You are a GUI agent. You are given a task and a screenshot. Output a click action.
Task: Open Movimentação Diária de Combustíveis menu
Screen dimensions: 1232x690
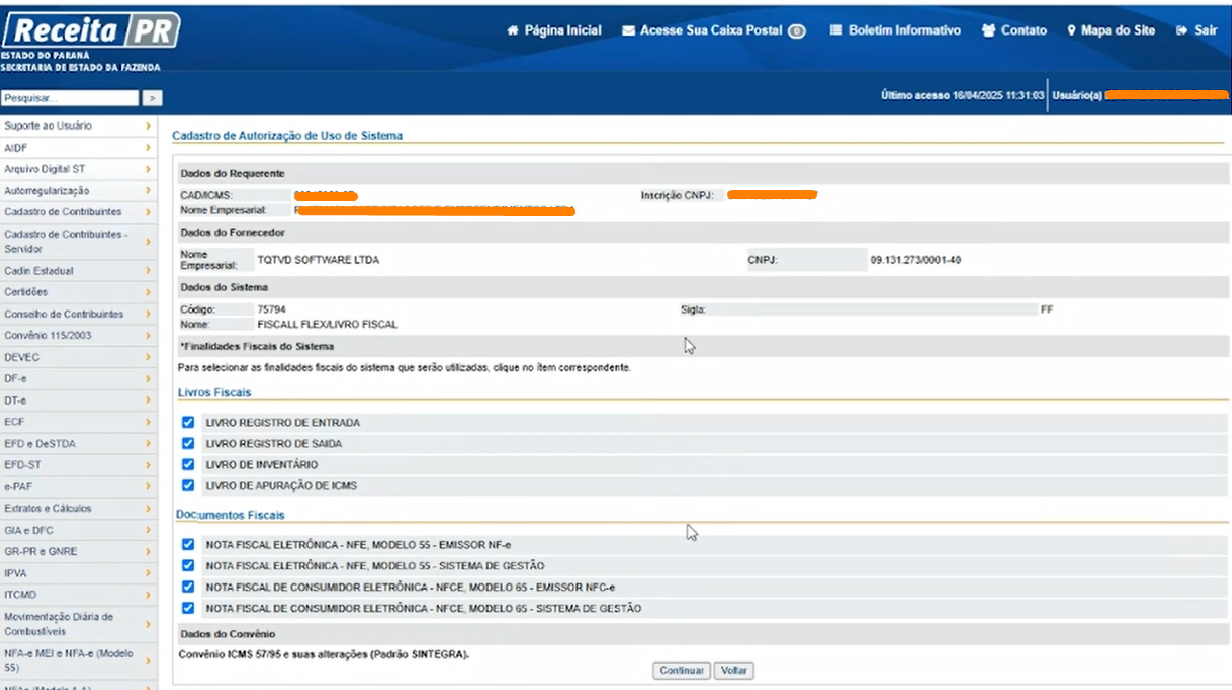coord(79,624)
